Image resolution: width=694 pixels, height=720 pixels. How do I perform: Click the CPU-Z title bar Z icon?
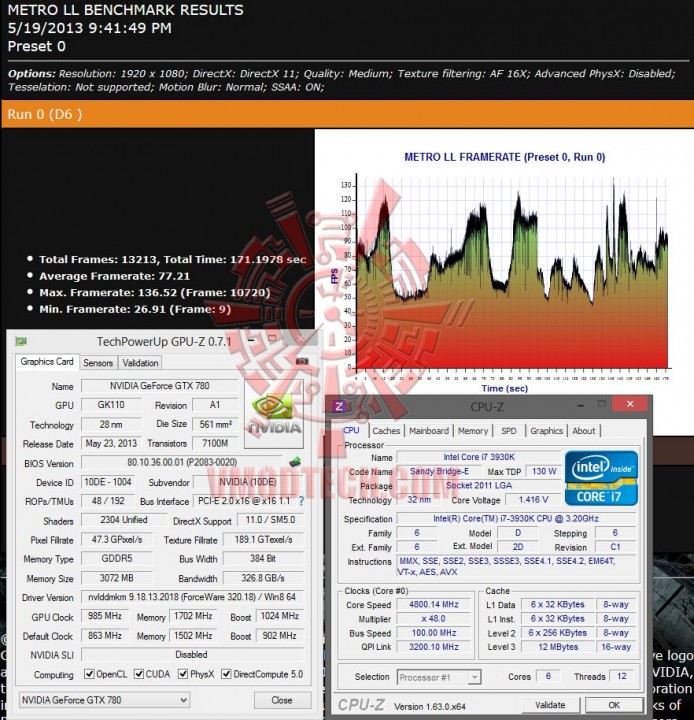coord(339,406)
